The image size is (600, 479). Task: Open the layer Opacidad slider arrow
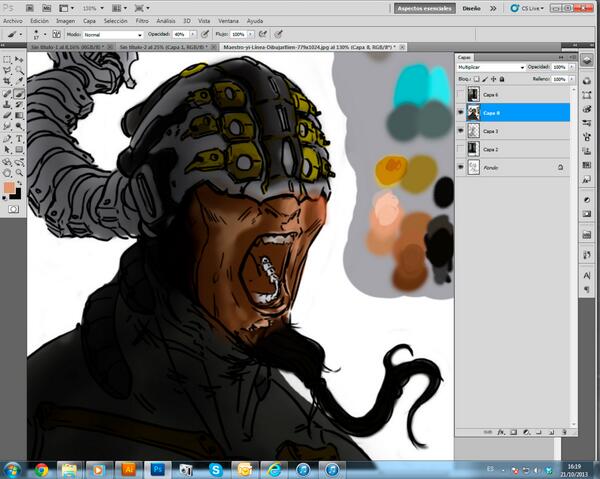coord(572,67)
